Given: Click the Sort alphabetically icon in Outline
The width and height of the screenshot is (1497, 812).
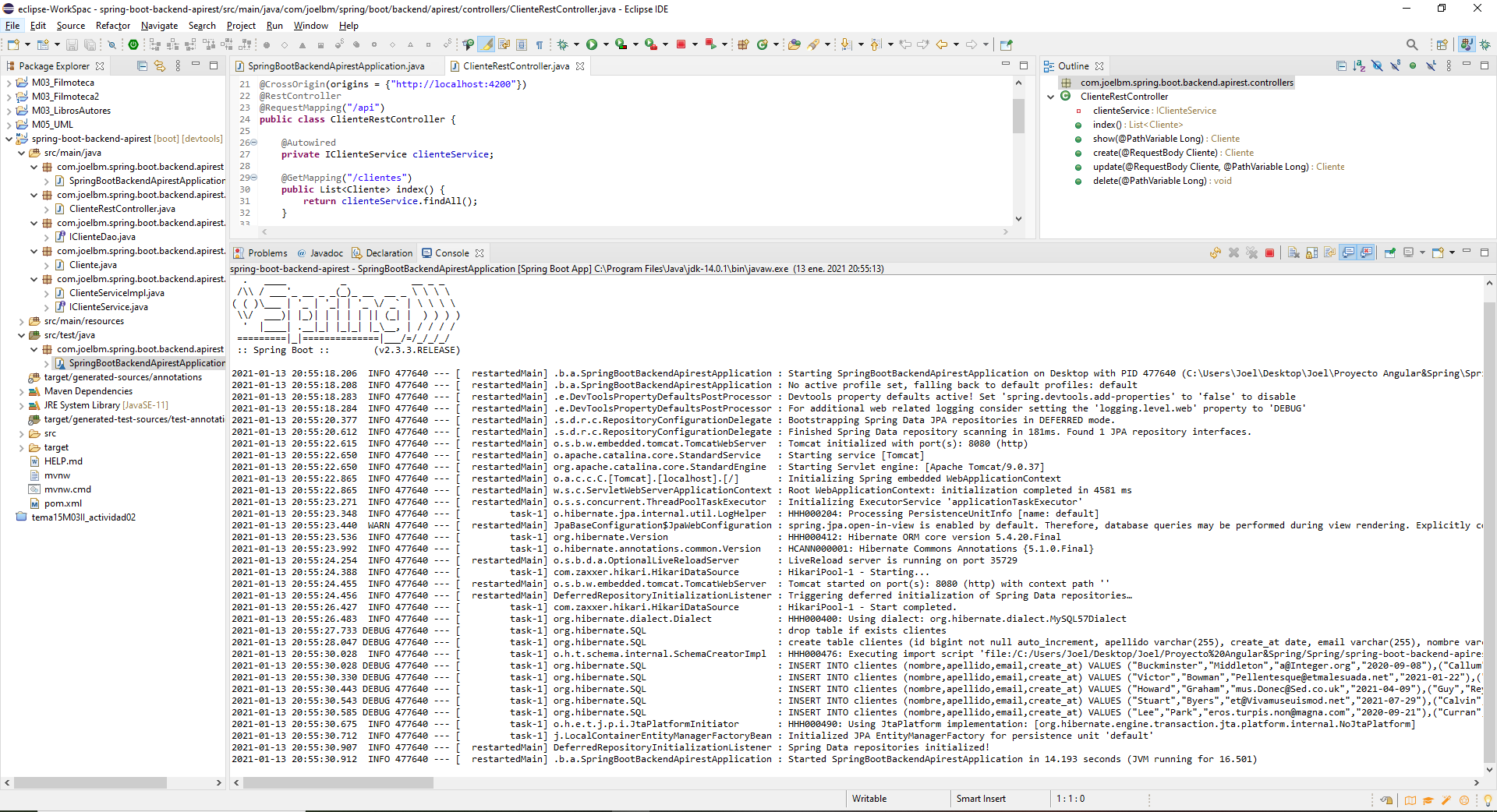Looking at the screenshot, I should coord(1359,66).
